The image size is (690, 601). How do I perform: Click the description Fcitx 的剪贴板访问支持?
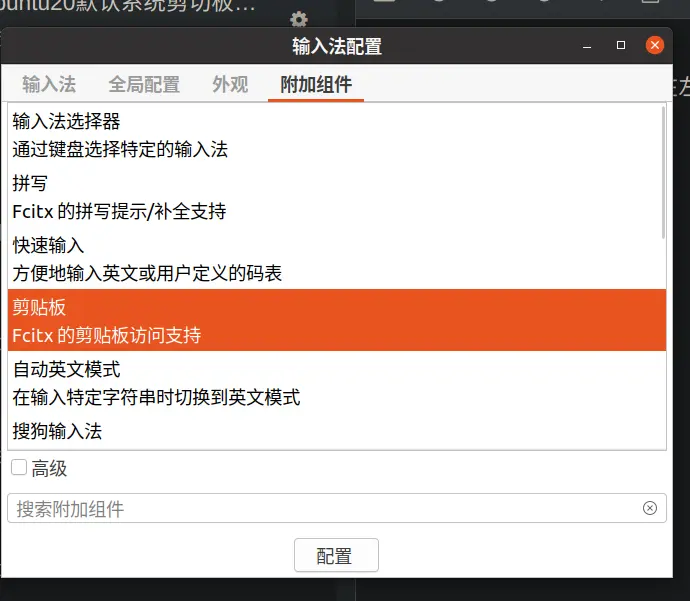[x=106, y=335]
